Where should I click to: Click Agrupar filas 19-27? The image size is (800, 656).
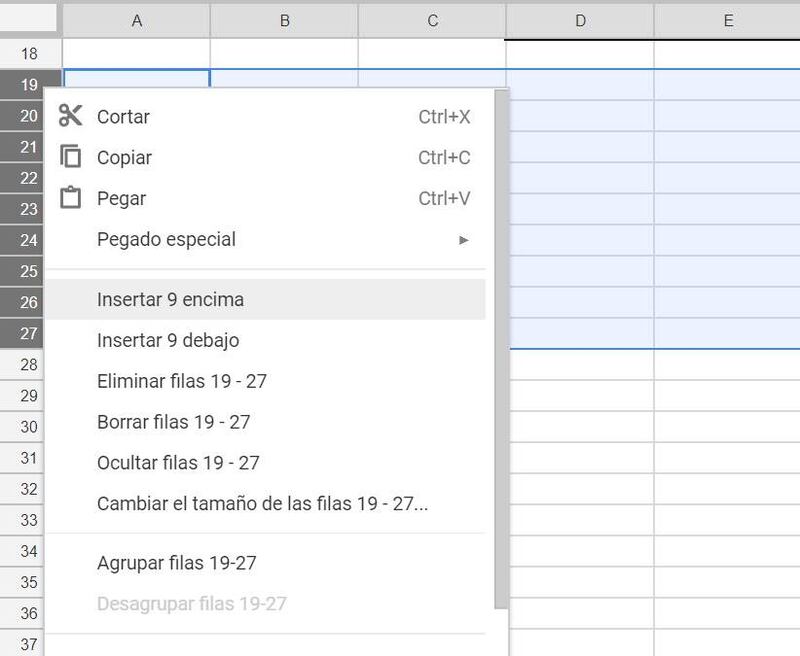pyautogui.click(x=176, y=563)
